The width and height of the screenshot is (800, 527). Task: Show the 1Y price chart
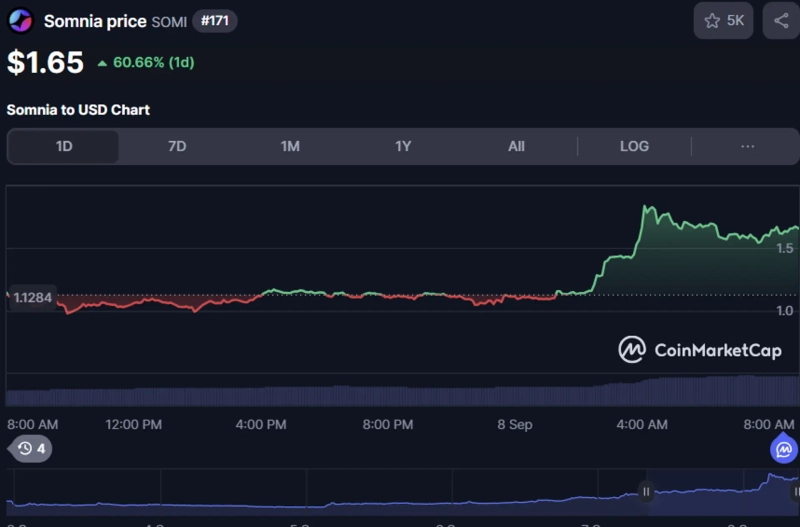pyautogui.click(x=403, y=146)
